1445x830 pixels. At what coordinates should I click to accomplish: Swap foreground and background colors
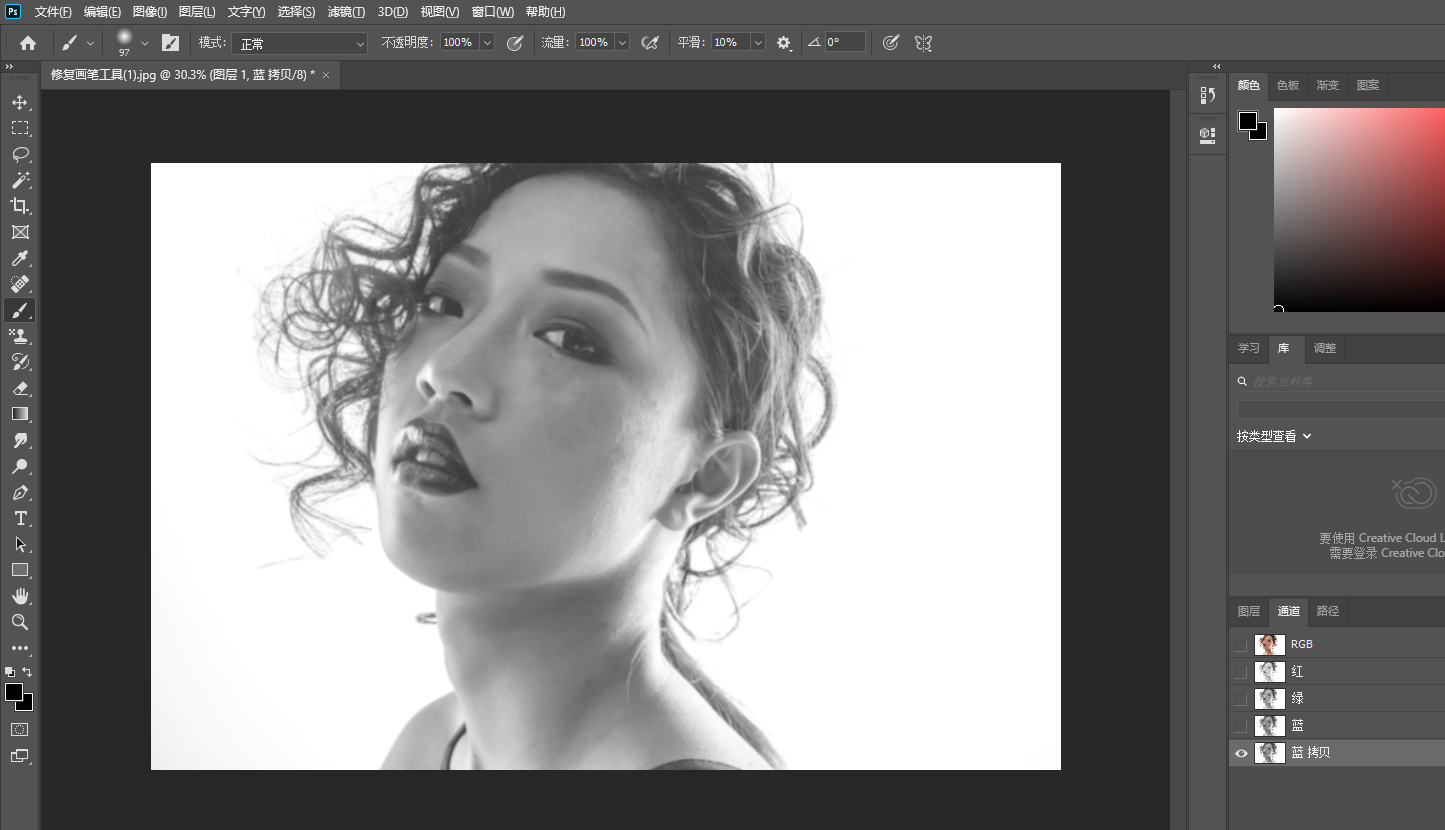(x=27, y=672)
